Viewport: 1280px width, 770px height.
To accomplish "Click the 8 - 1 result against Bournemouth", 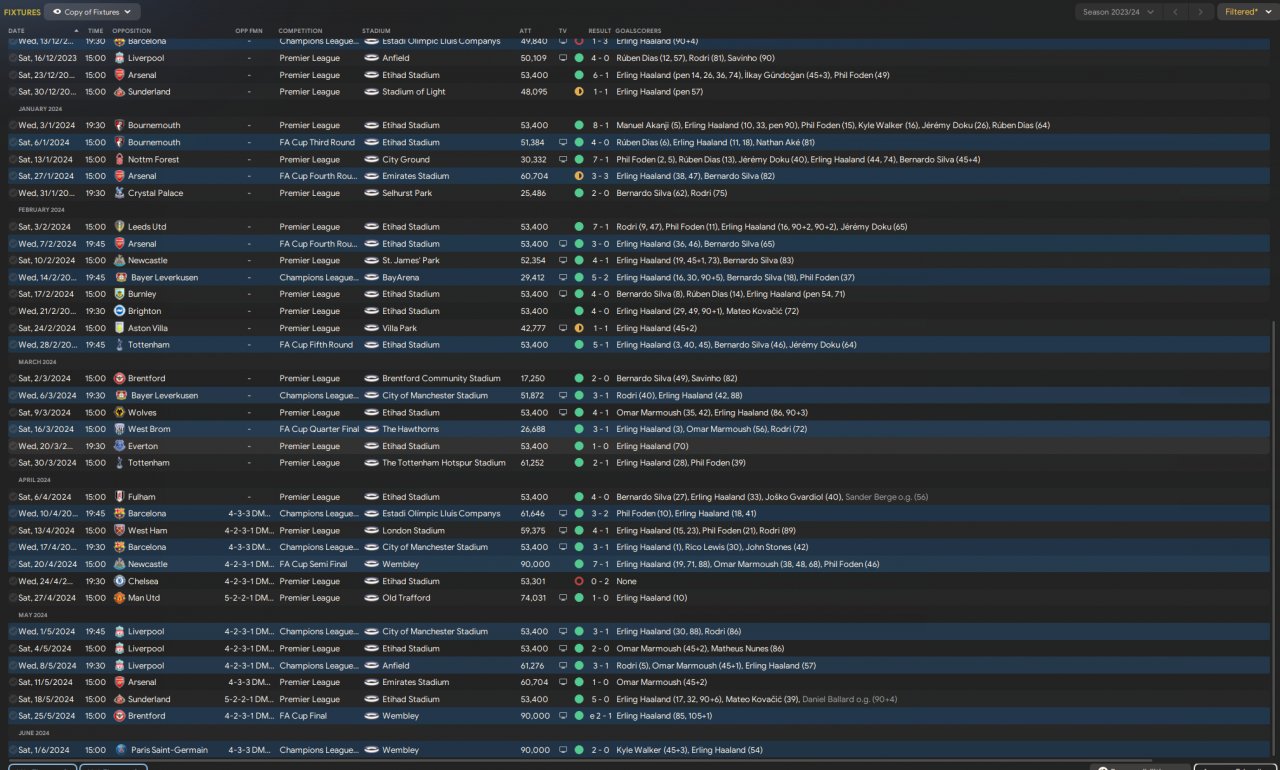I will click(600, 126).
